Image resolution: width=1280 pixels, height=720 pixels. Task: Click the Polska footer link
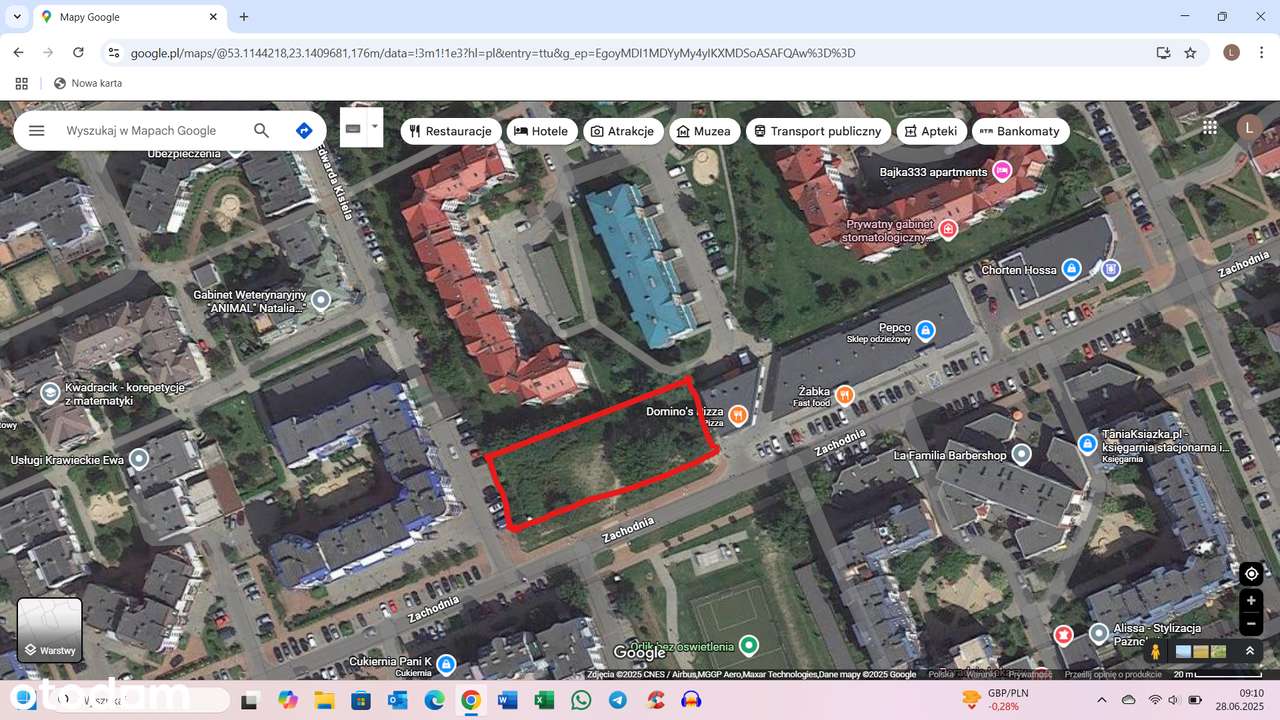941,675
